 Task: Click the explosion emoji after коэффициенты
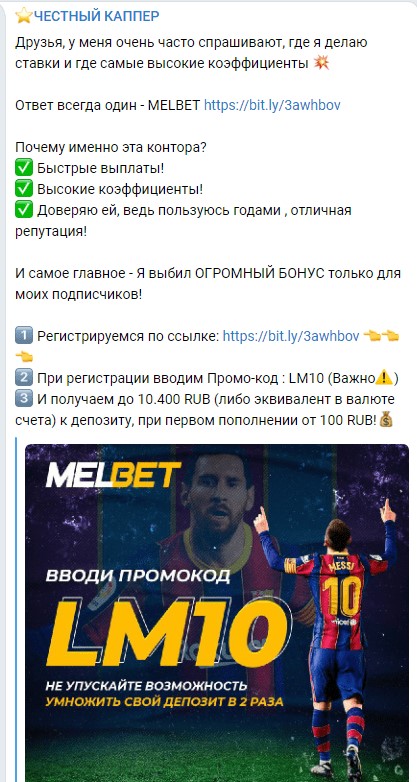coord(321,64)
